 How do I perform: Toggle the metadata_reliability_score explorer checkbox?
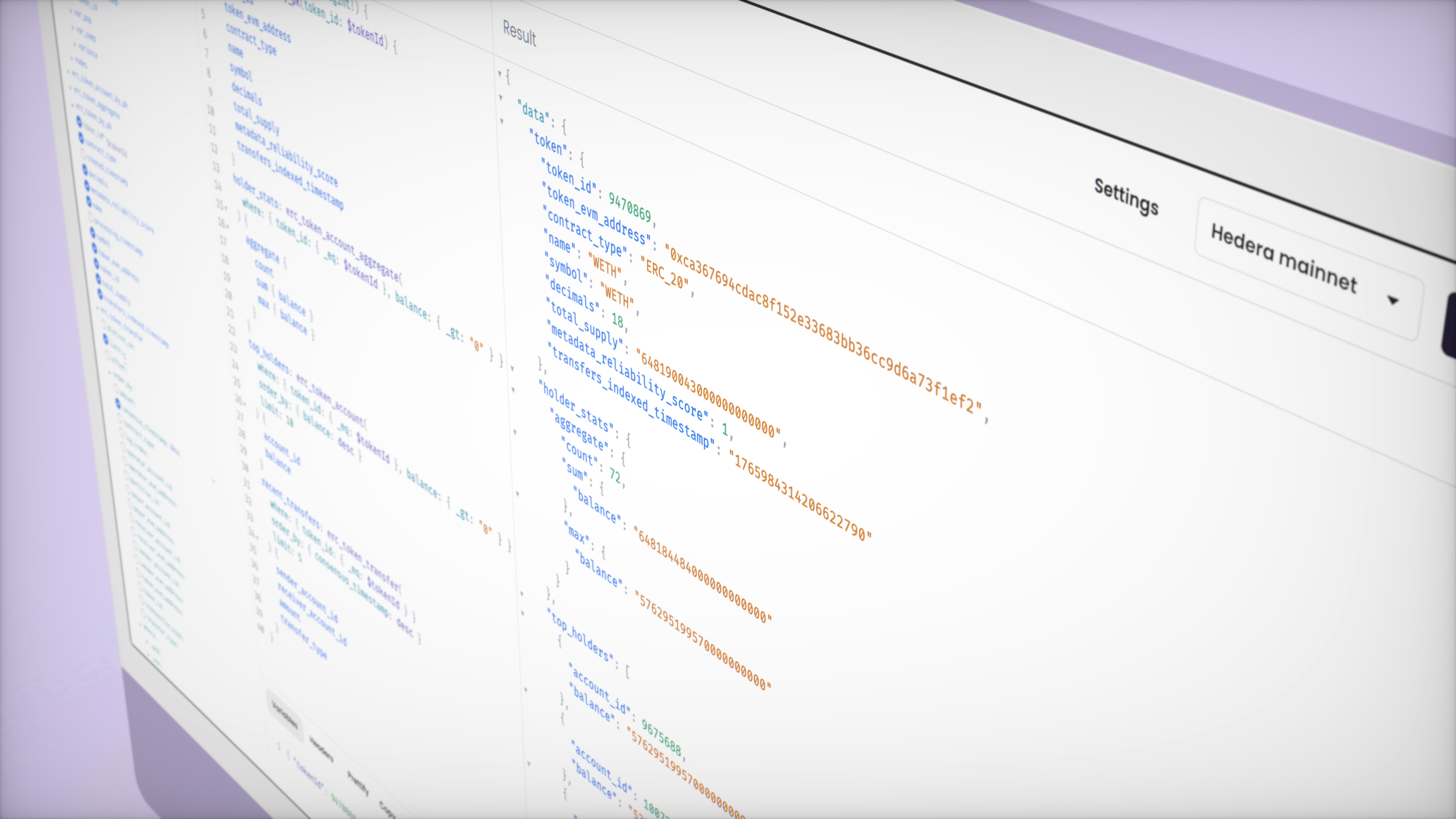point(87,185)
